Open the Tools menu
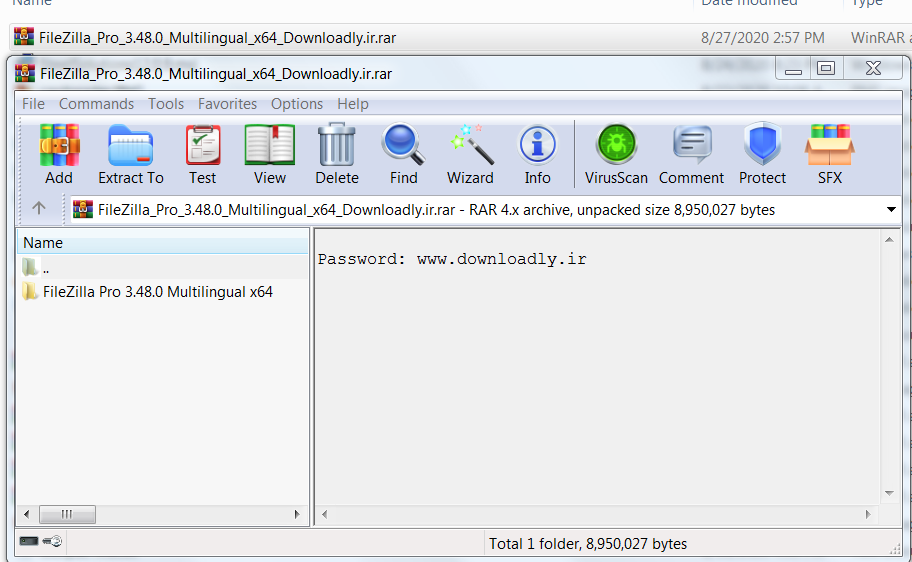This screenshot has height=562, width=912. pos(166,104)
